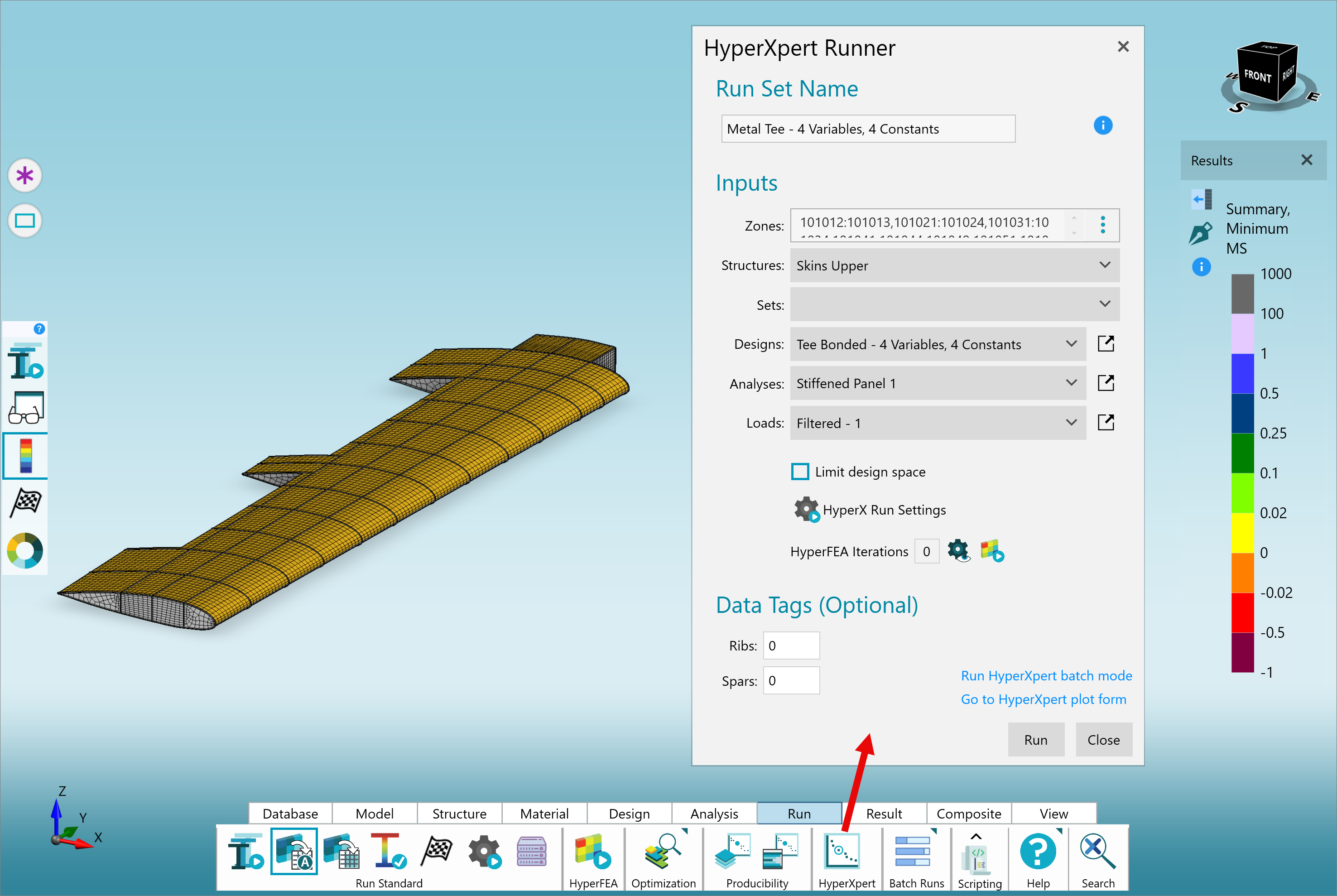Switch to the Structure tab
The width and height of the screenshot is (1337, 896).
point(459,813)
